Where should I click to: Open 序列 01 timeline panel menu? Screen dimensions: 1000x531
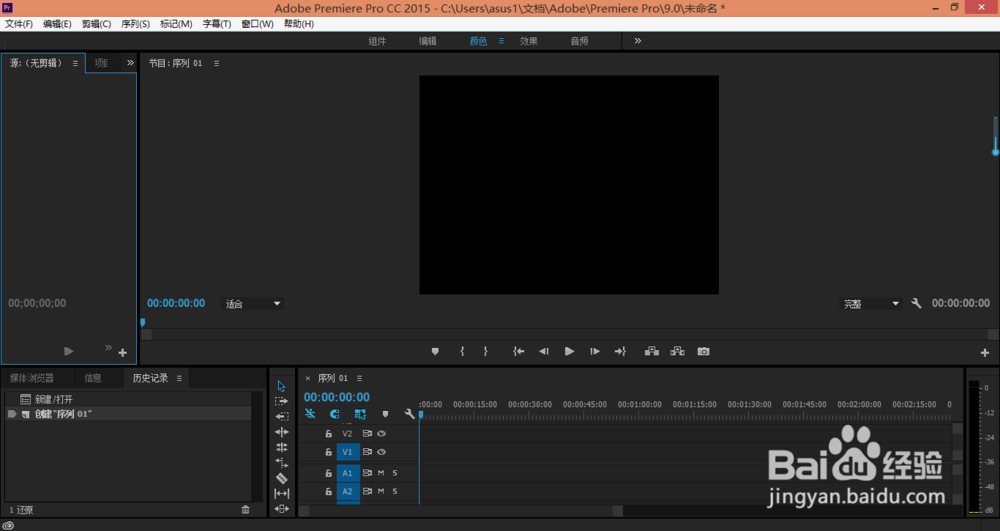[x=360, y=378]
